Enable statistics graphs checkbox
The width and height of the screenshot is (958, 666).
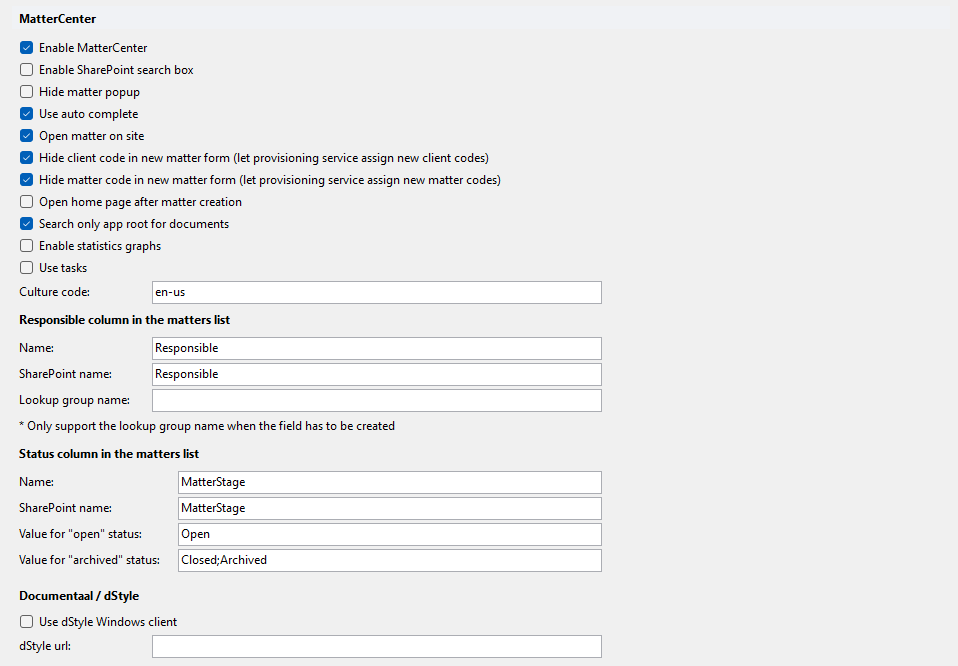[26, 246]
